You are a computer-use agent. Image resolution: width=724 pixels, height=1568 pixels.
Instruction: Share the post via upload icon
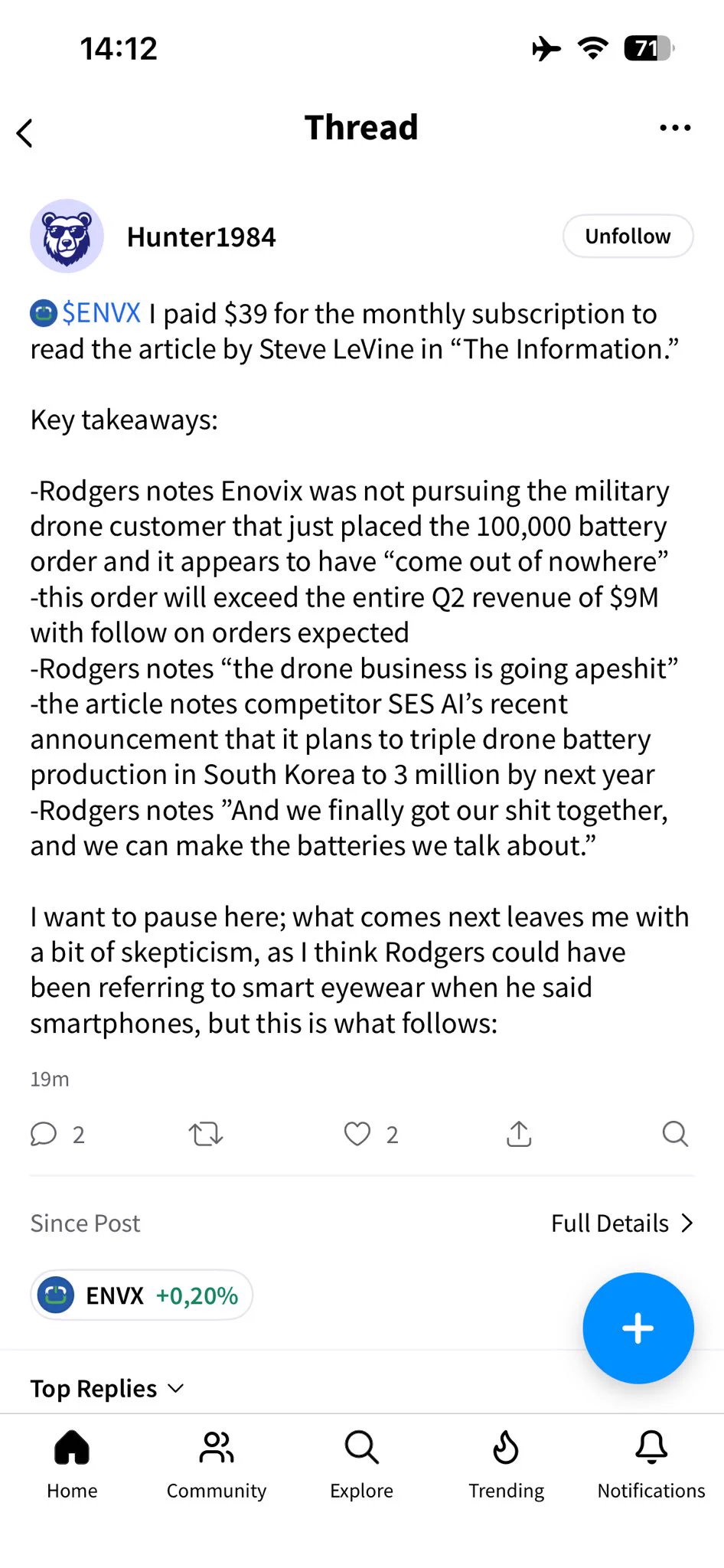pyautogui.click(x=519, y=1134)
